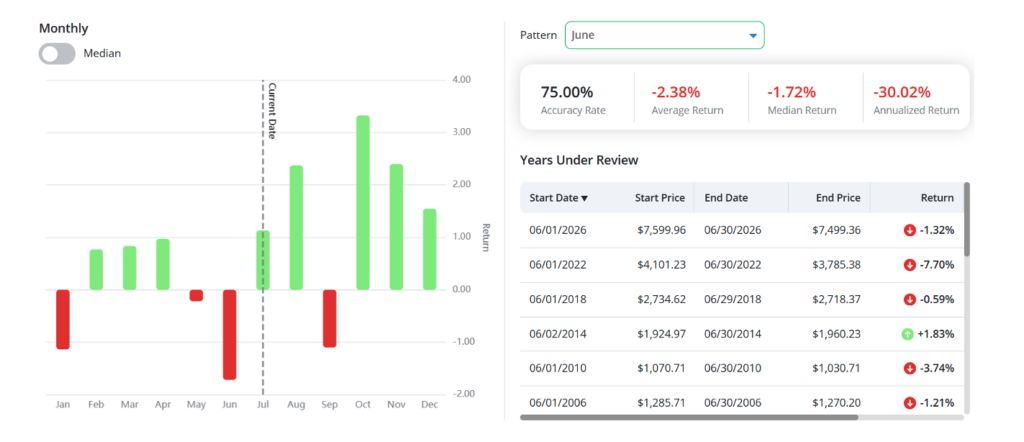The width and height of the screenshot is (1024, 442).
Task: Click the $2,718.37 end price cell
Action: click(837, 300)
